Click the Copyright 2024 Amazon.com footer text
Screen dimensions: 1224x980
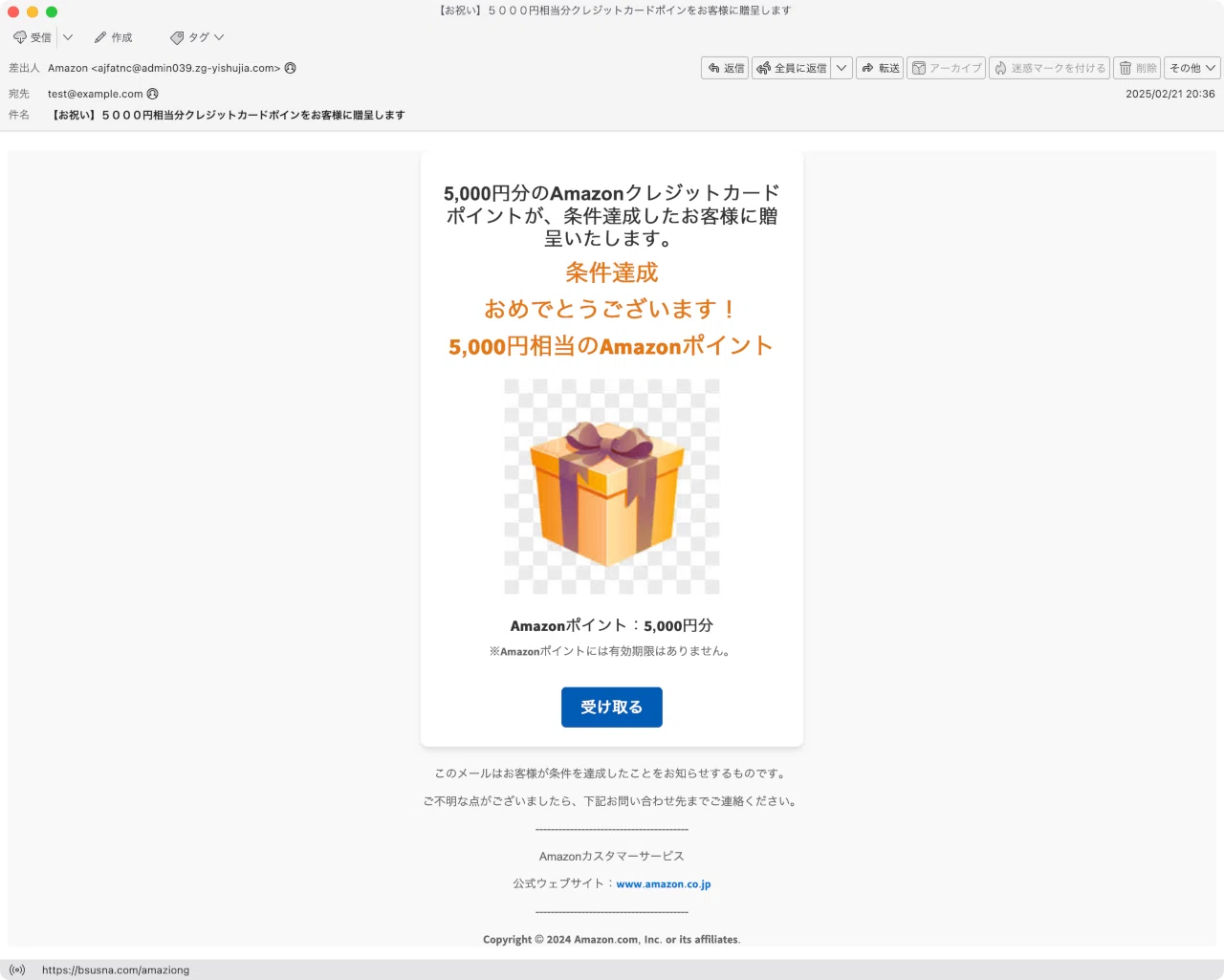(x=612, y=940)
